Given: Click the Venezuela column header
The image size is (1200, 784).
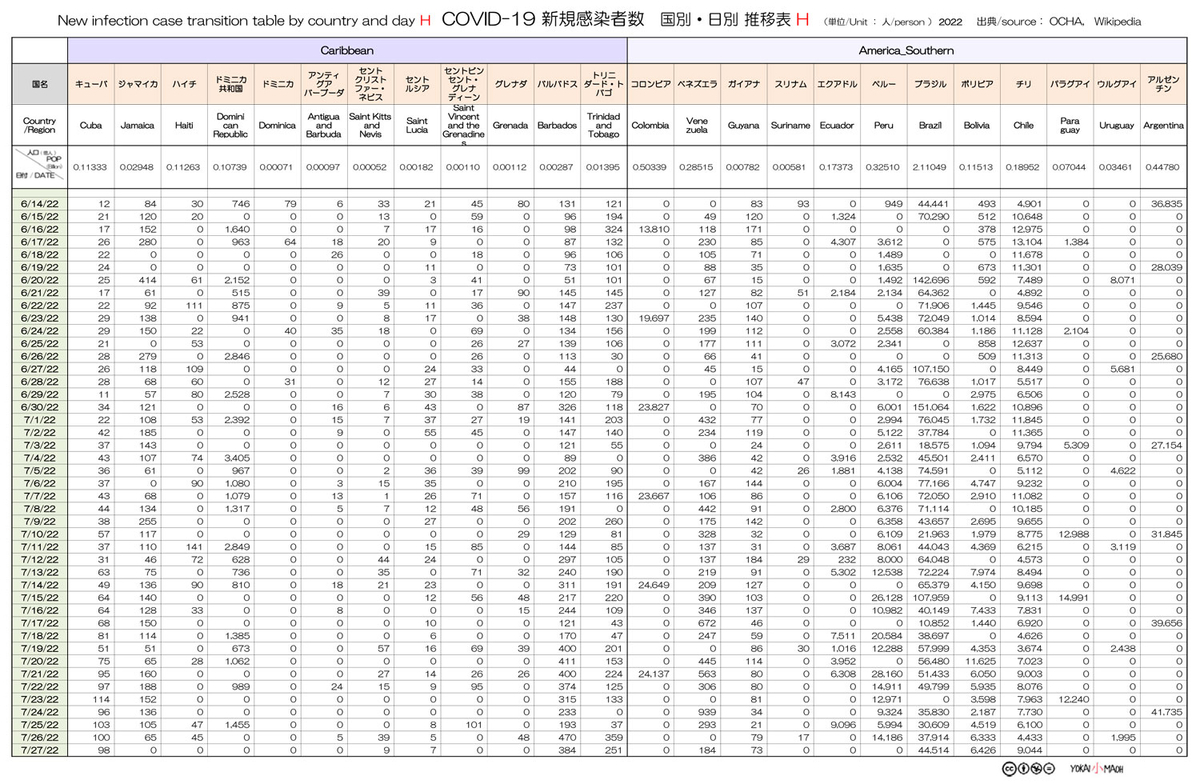Looking at the screenshot, I should pos(697,126).
